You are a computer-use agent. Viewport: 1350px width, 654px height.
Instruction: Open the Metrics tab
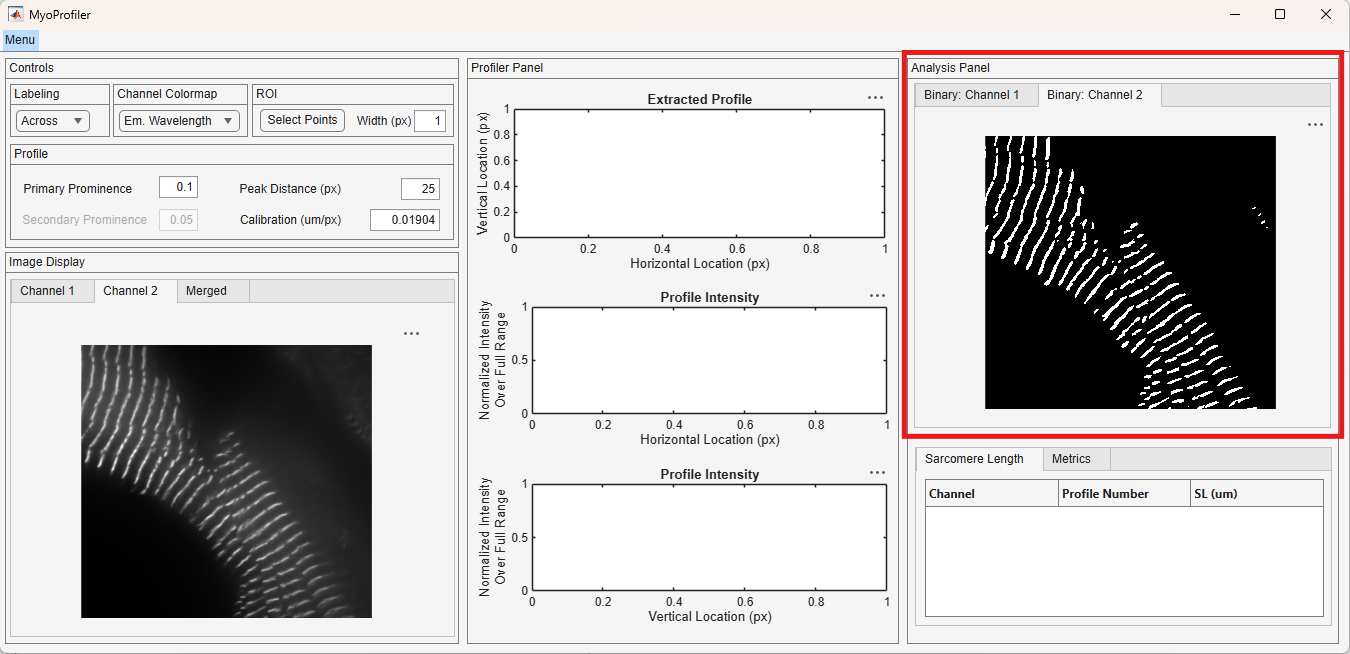click(1071, 459)
